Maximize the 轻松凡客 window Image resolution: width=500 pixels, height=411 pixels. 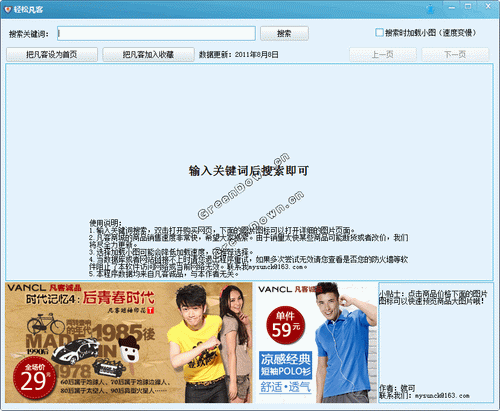point(468,7)
